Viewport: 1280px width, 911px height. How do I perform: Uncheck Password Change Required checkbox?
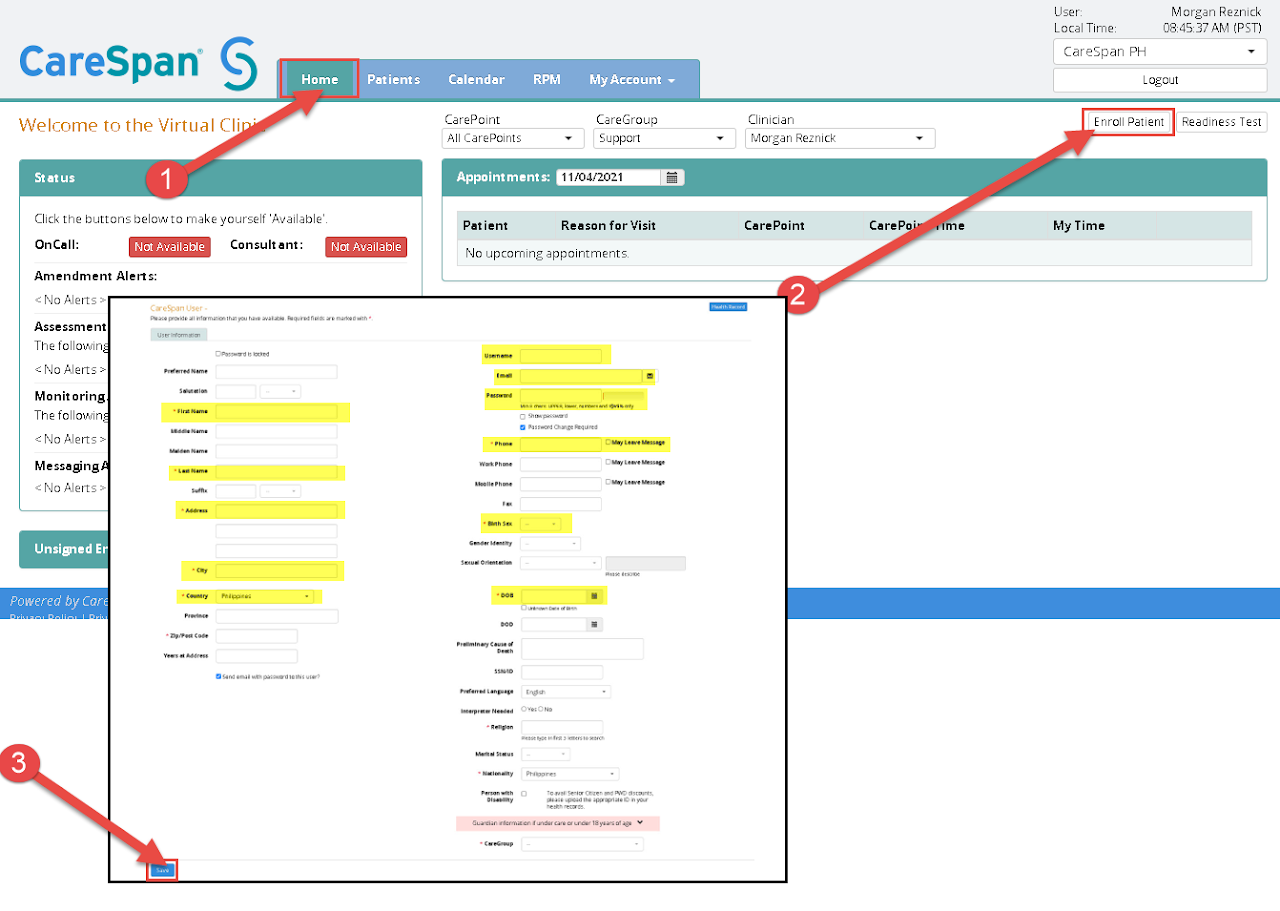tap(523, 427)
